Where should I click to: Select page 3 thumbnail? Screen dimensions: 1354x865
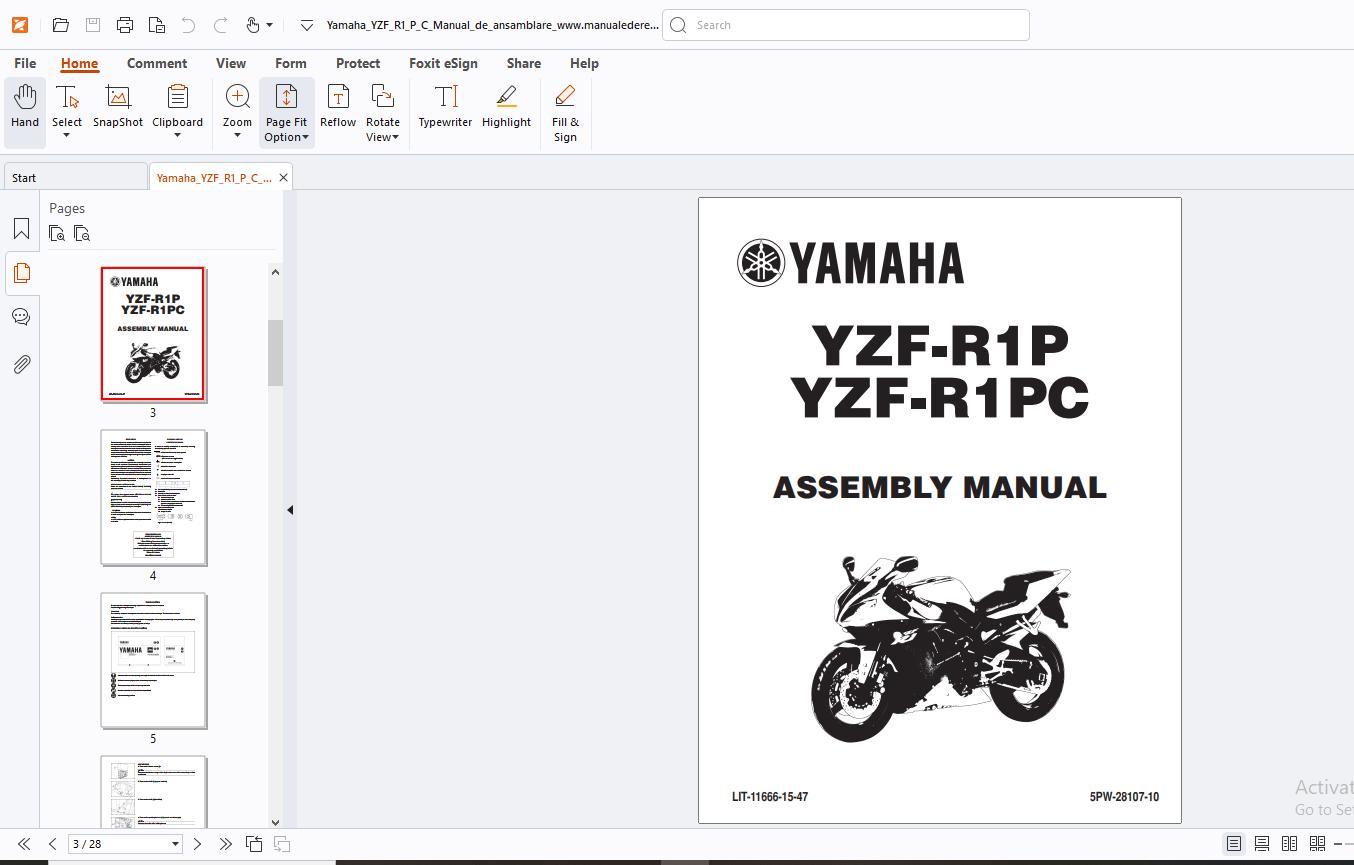coord(153,334)
